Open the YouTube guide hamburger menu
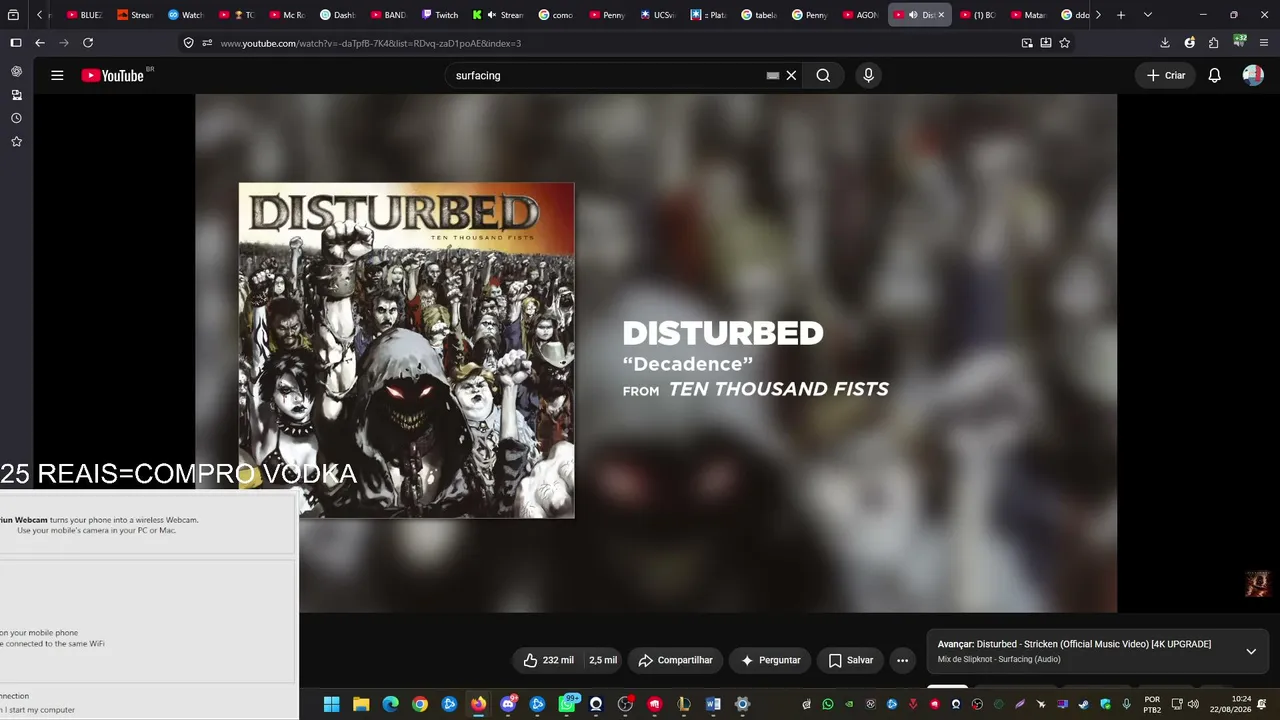The height and width of the screenshot is (720, 1280). (57, 75)
